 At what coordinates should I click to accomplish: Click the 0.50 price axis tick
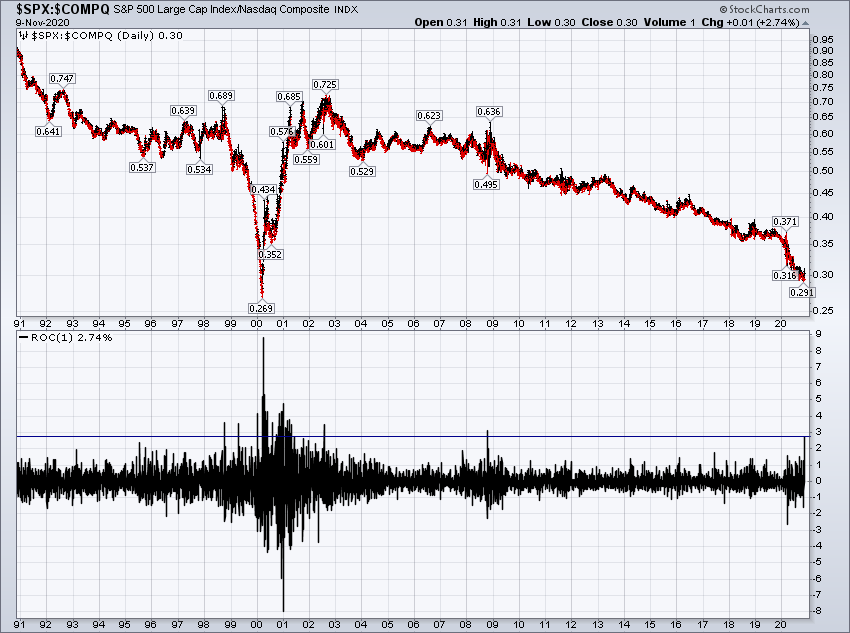pyautogui.click(x=823, y=171)
